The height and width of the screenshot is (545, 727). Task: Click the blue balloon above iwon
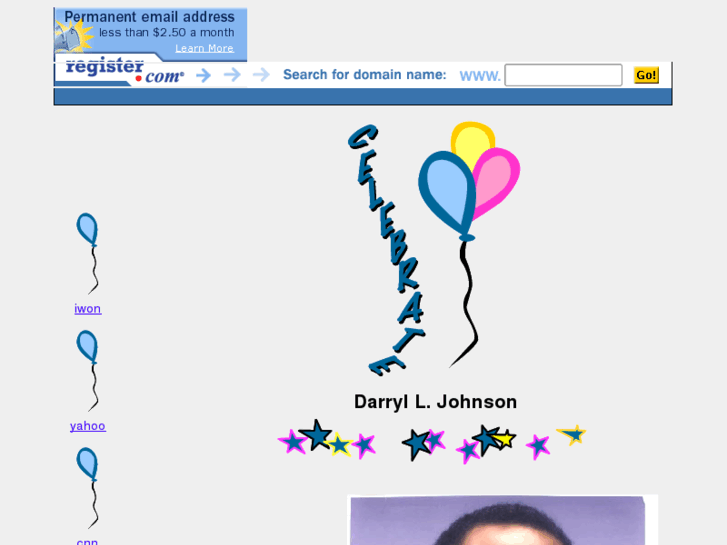click(x=88, y=253)
